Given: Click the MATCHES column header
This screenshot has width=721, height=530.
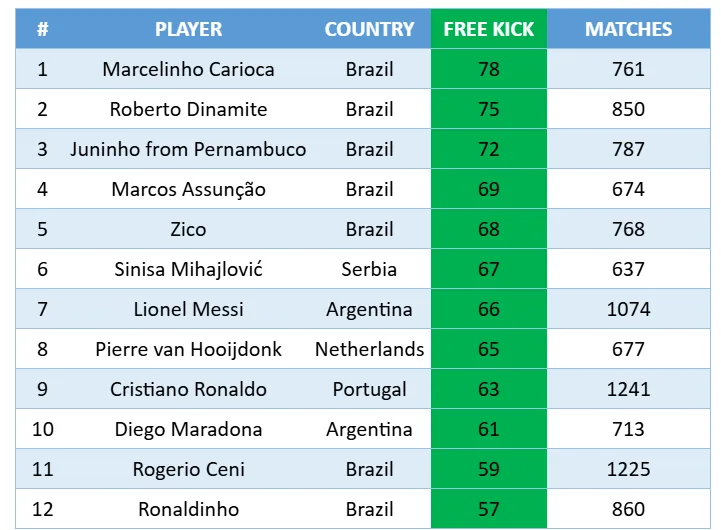Looking at the screenshot, I should click(628, 29).
